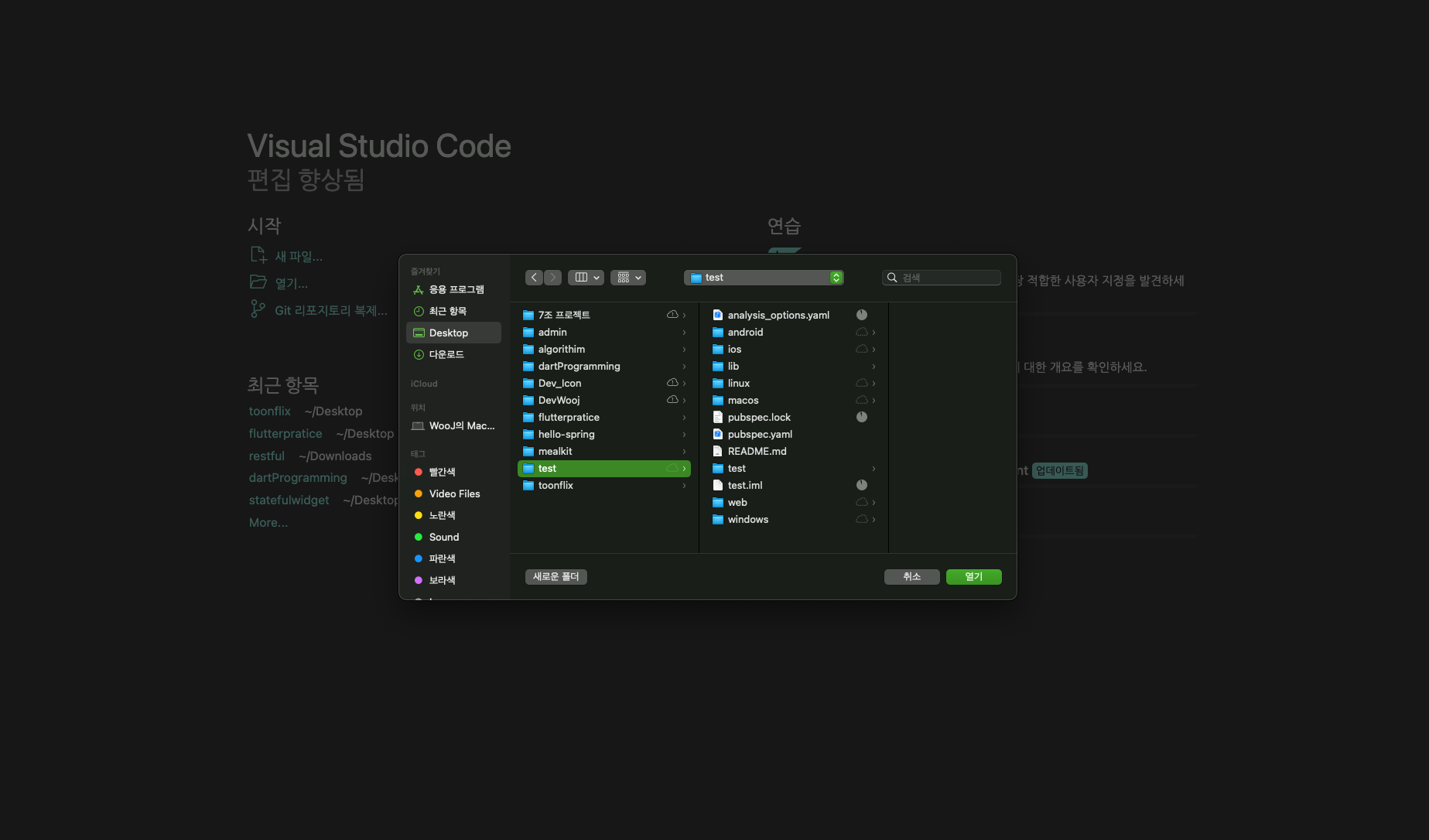
Task: Go back with the left arrow button
Action: click(x=534, y=278)
